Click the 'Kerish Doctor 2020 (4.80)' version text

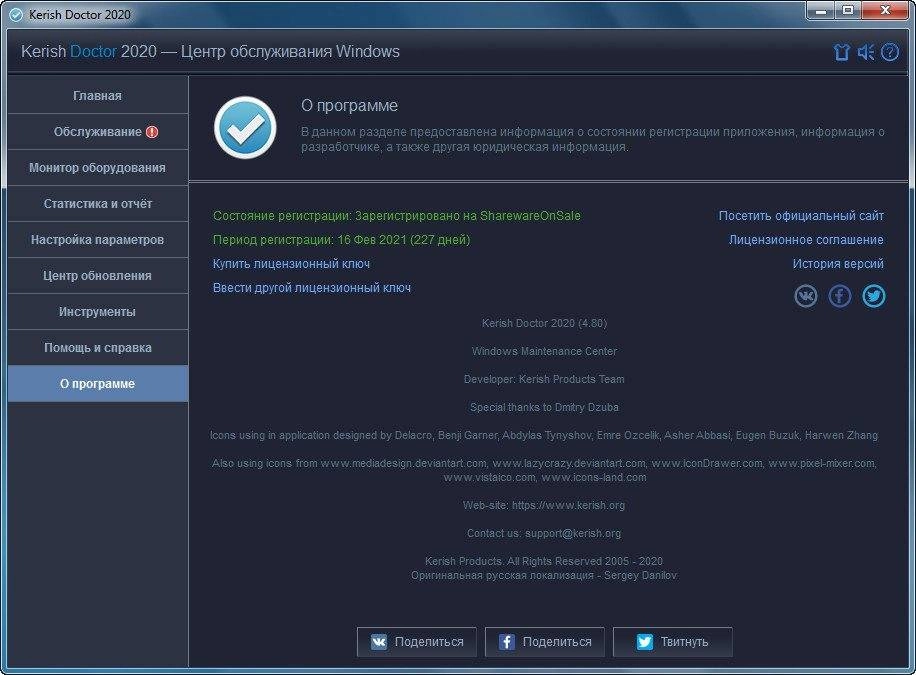coord(544,323)
